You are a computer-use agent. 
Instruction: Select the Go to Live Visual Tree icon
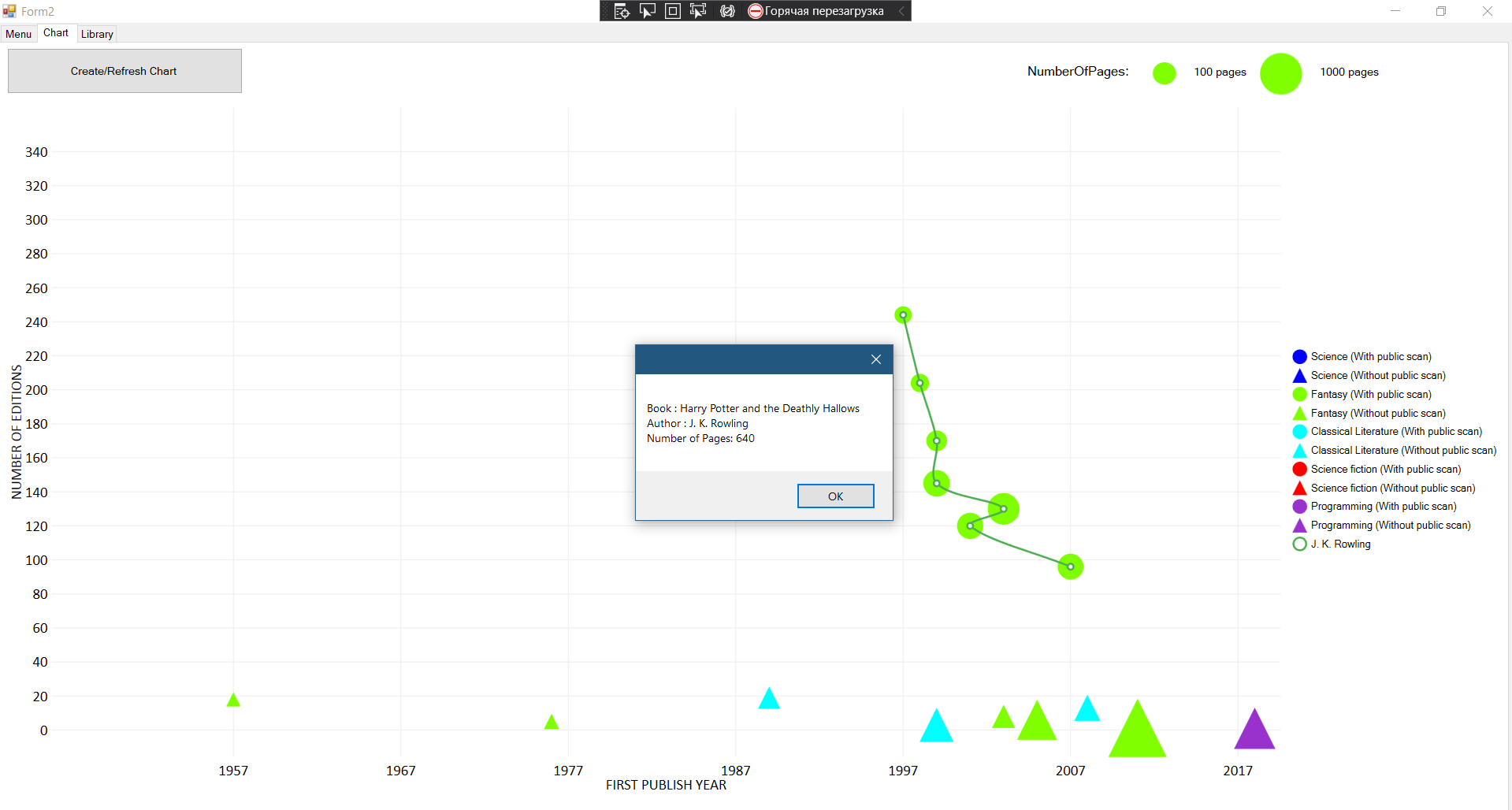622,11
